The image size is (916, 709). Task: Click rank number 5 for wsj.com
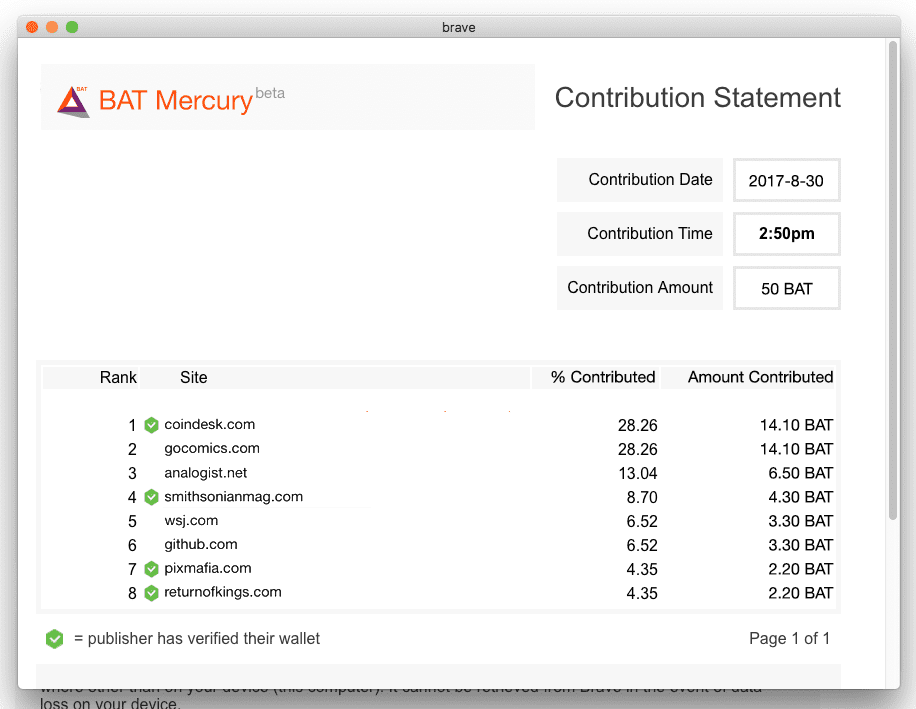click(132, 521)
